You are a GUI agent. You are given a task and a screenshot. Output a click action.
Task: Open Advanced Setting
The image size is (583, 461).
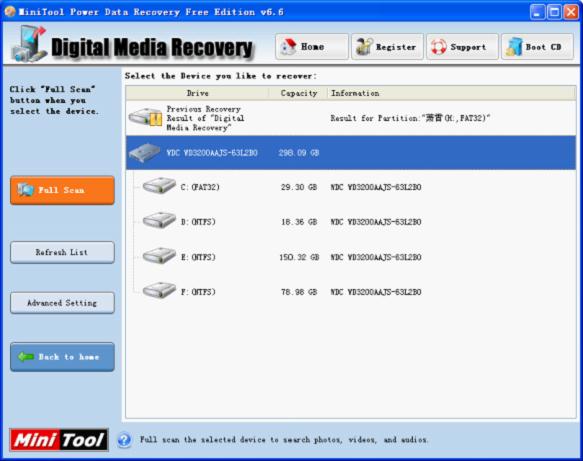[x=62, y=303]
